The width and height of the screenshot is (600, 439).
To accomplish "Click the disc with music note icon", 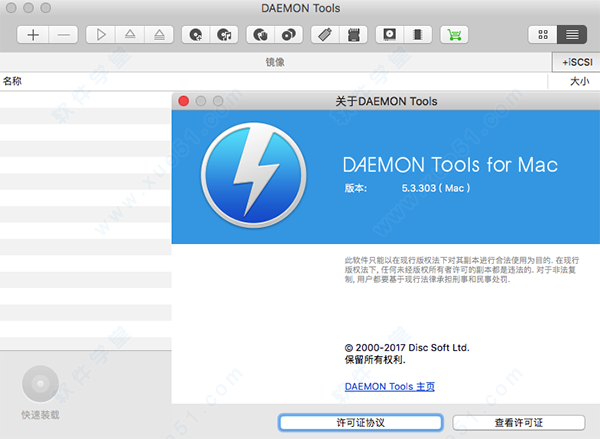I will coord(224,35).
